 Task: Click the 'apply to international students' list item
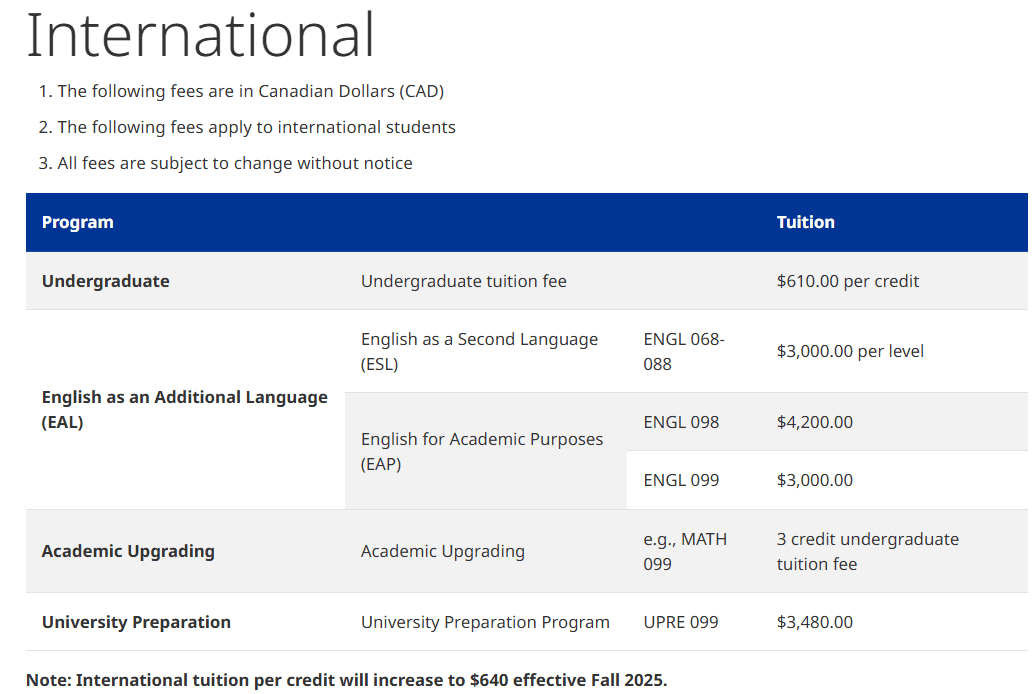[x=256, y=127]
